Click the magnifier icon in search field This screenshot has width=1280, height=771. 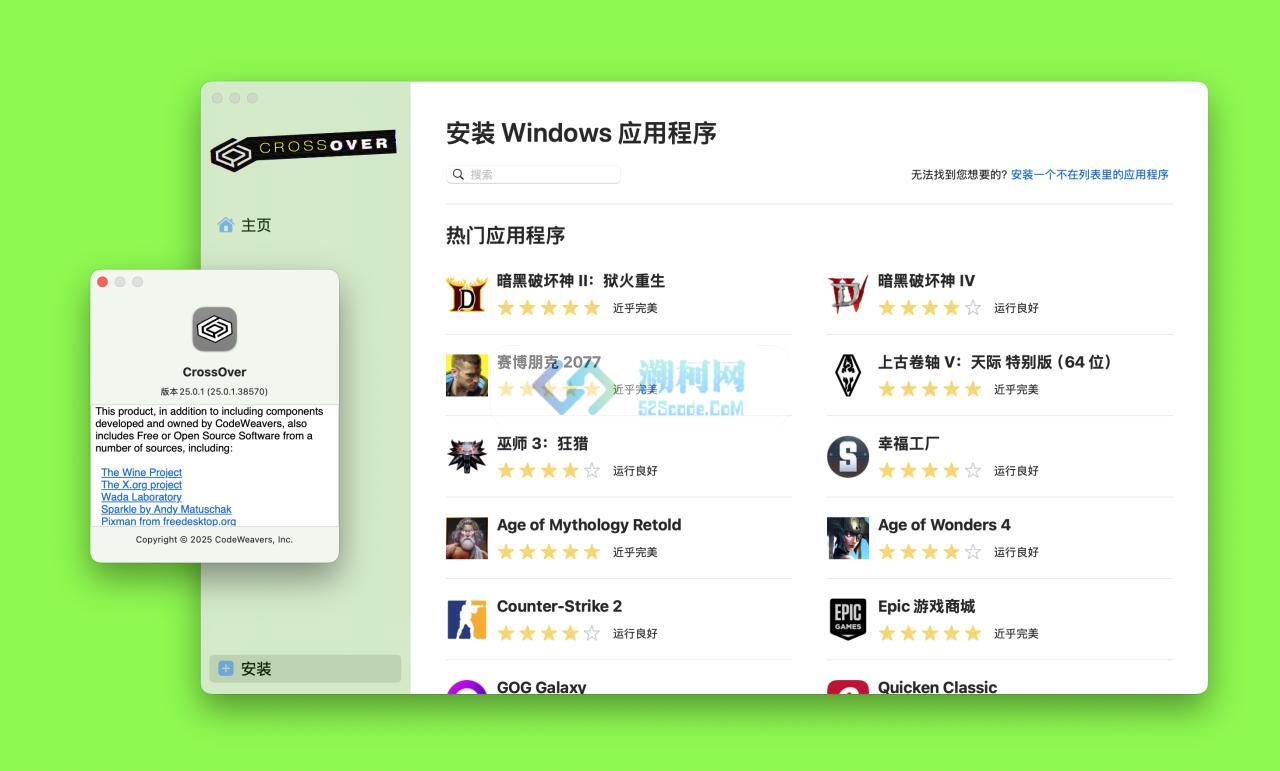pyautogui.click(x=459, y=174)
